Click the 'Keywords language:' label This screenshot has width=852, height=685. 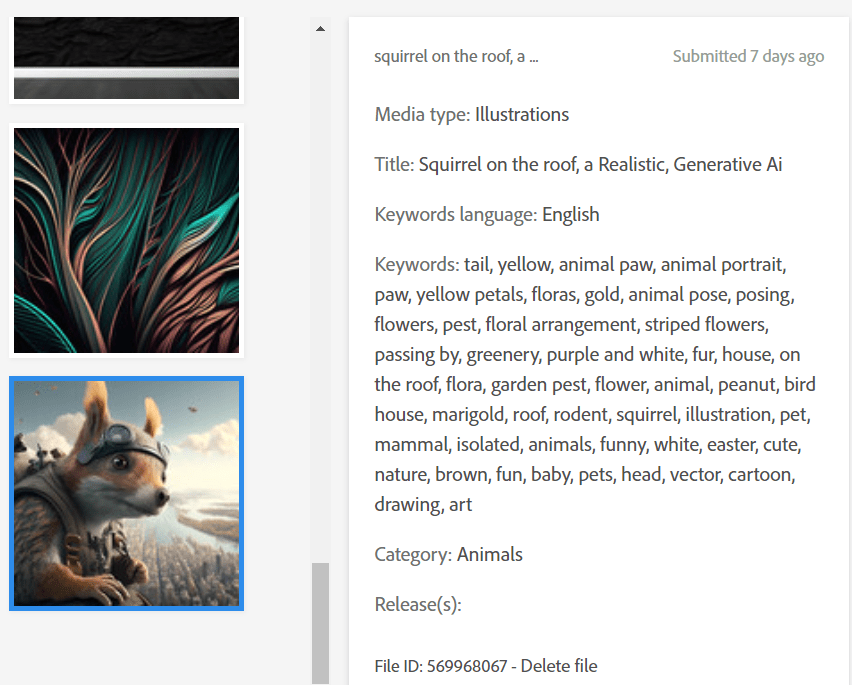456,215
